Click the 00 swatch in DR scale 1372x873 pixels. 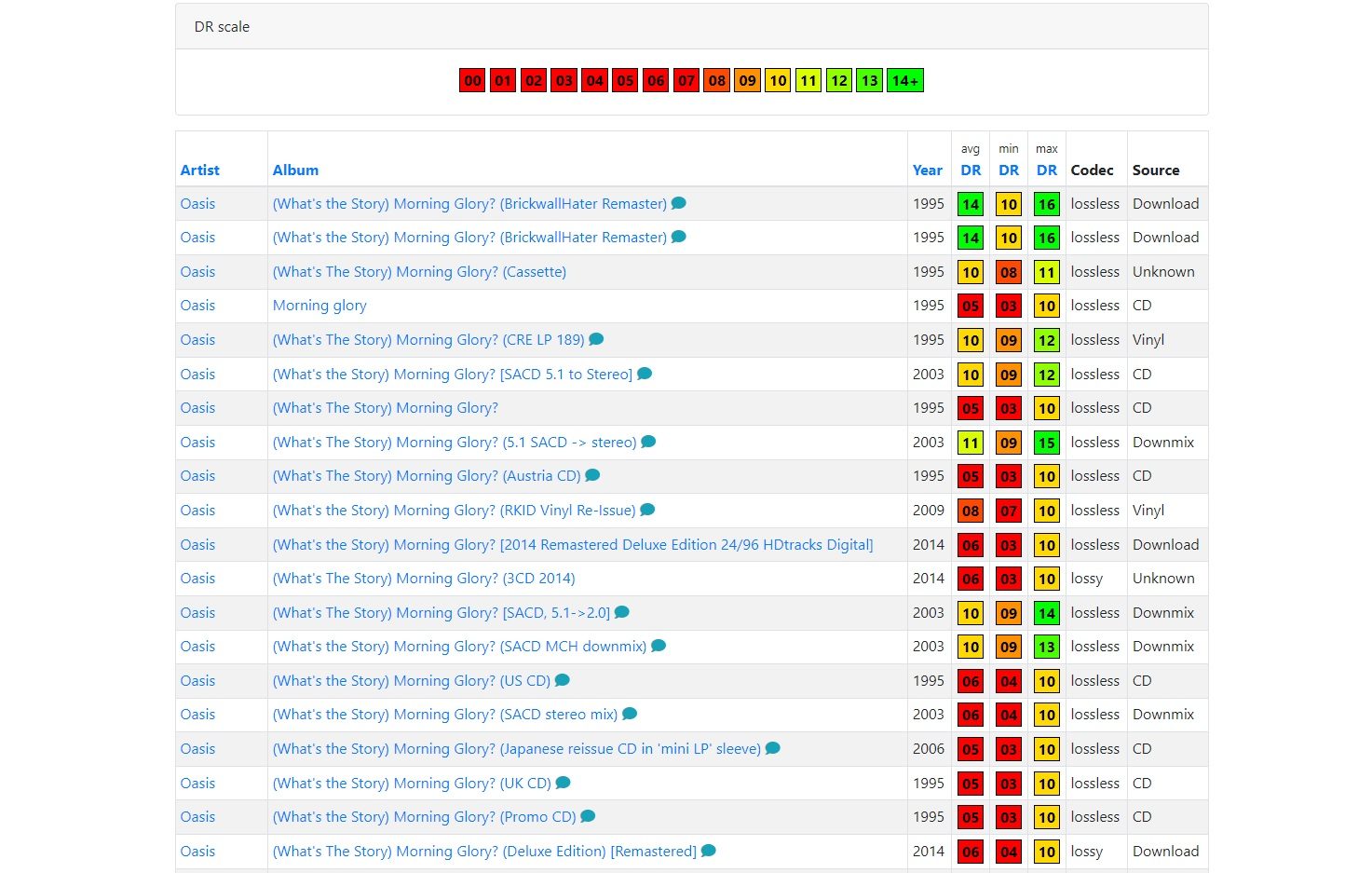pyautogui.click(x=472, y=80)
